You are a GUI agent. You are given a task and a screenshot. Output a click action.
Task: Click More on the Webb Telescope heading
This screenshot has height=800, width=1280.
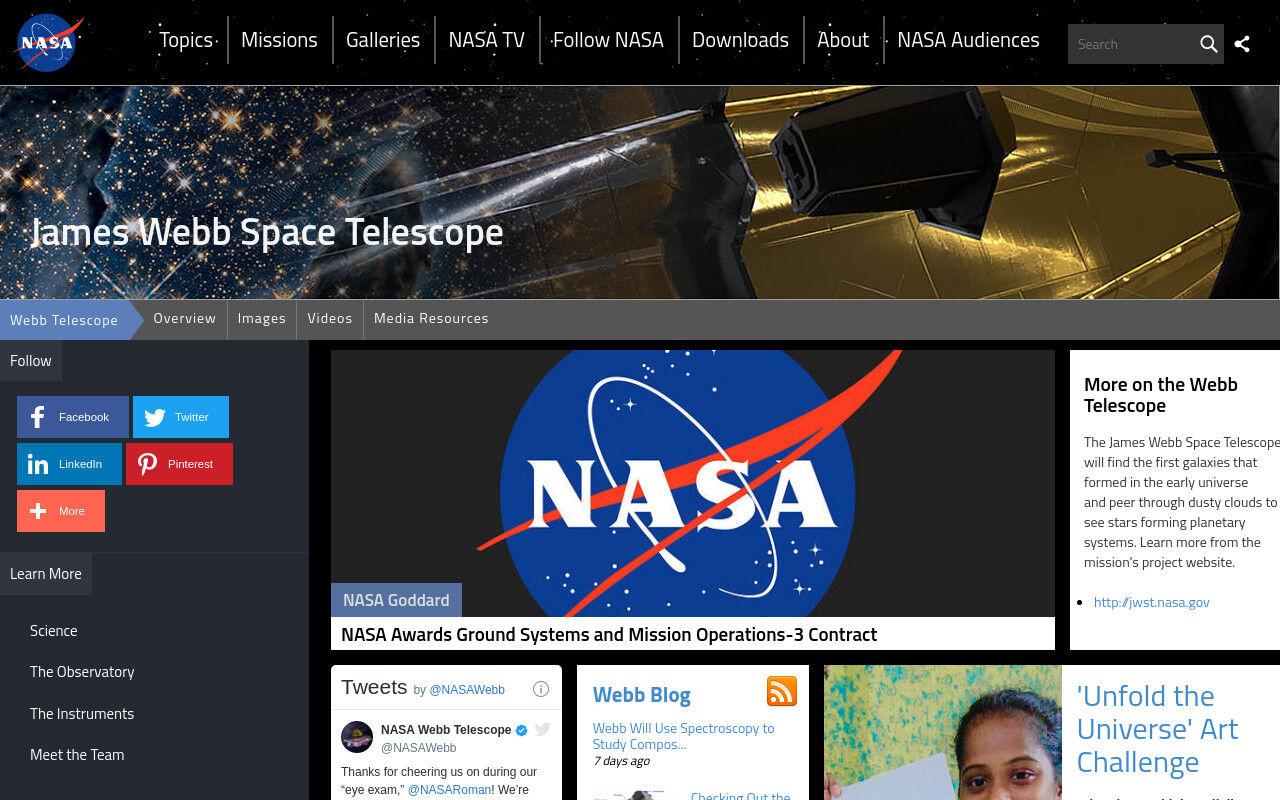(x=1161, y=395)
